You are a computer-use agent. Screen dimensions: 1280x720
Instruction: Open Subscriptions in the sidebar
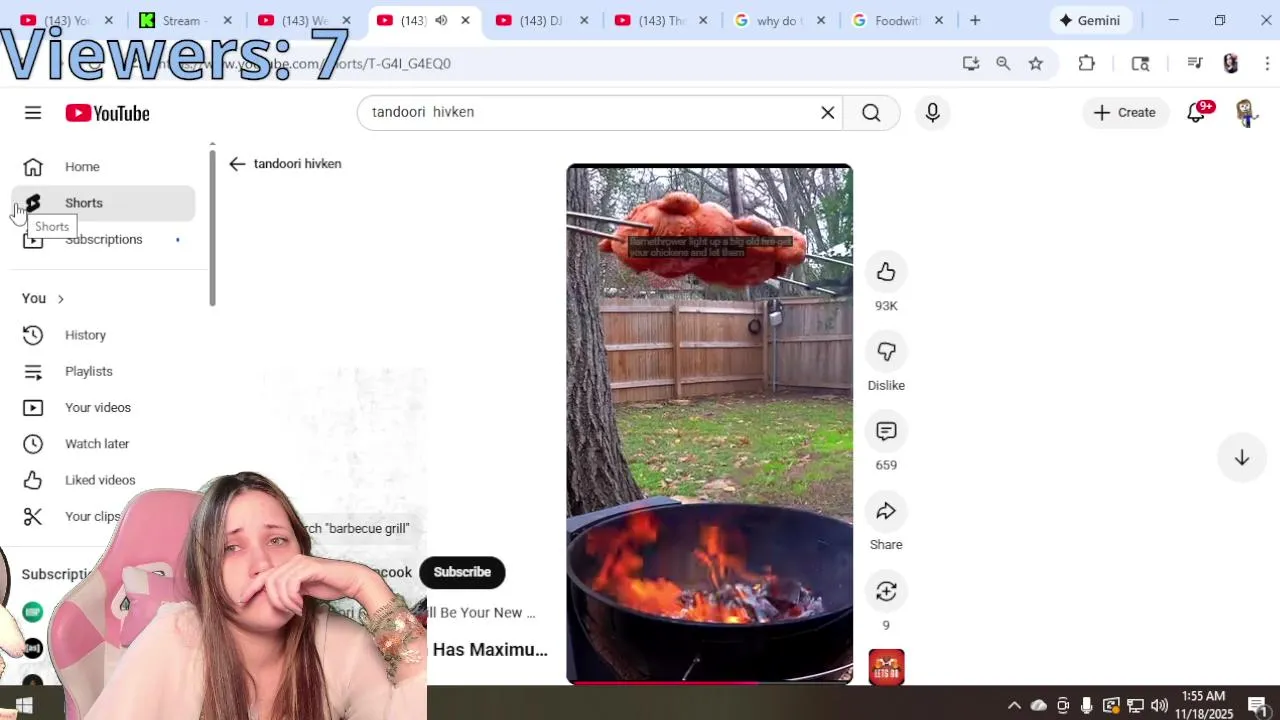pyautogui.click(x=104, y=239)
